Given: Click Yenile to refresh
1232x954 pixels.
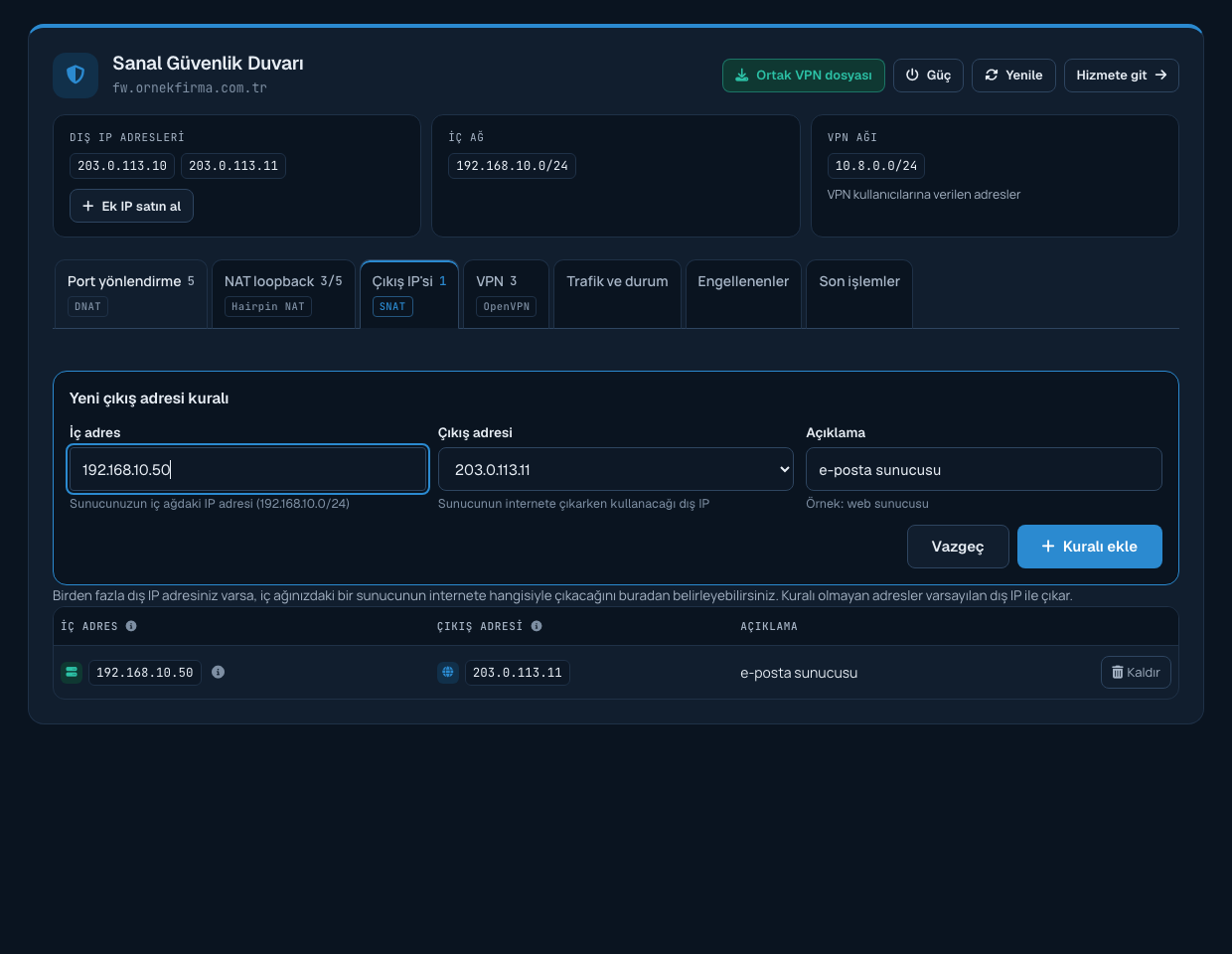Looking at the screenshot, I should (1013, 76).
